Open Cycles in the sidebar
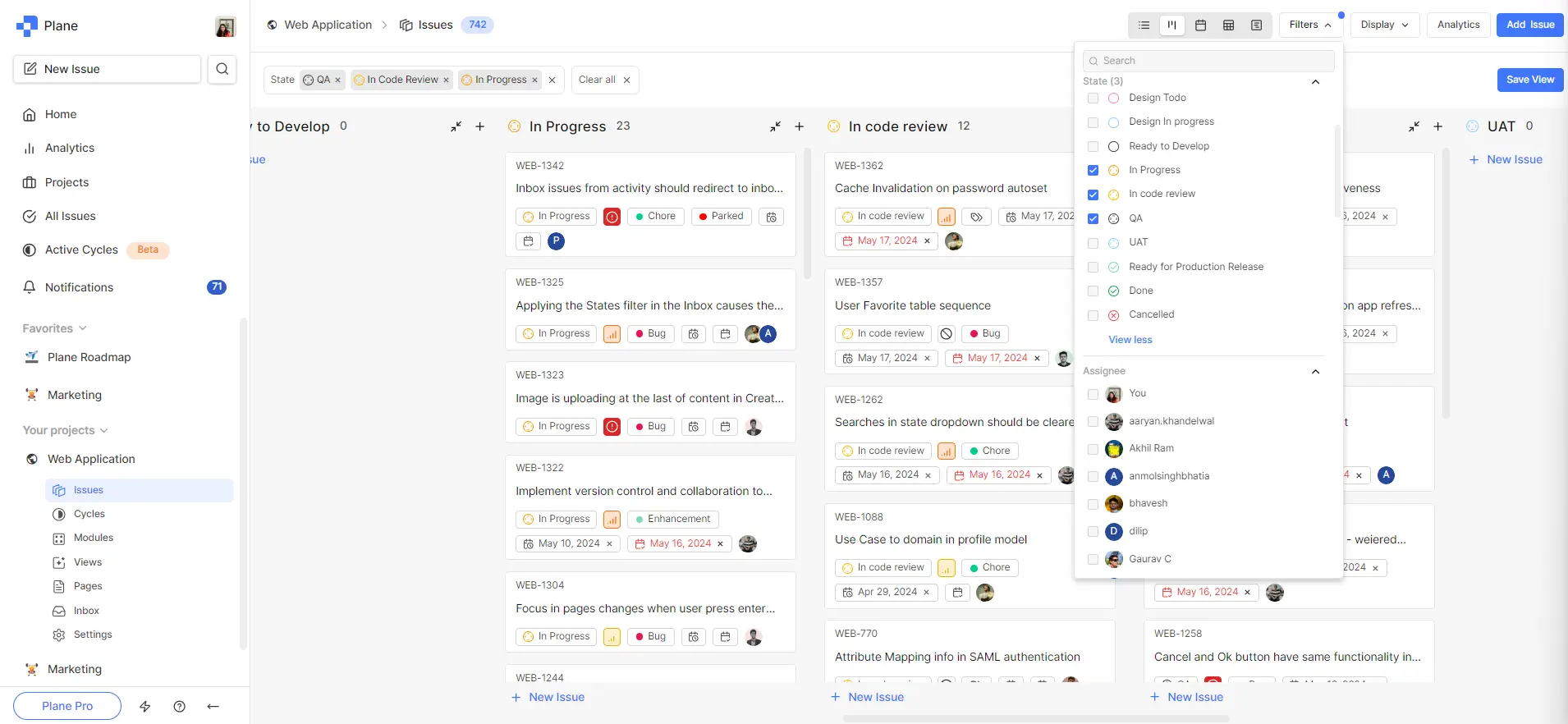This screenshot has width=1568, height=724. pyautogui.click(x=89, y=514)
